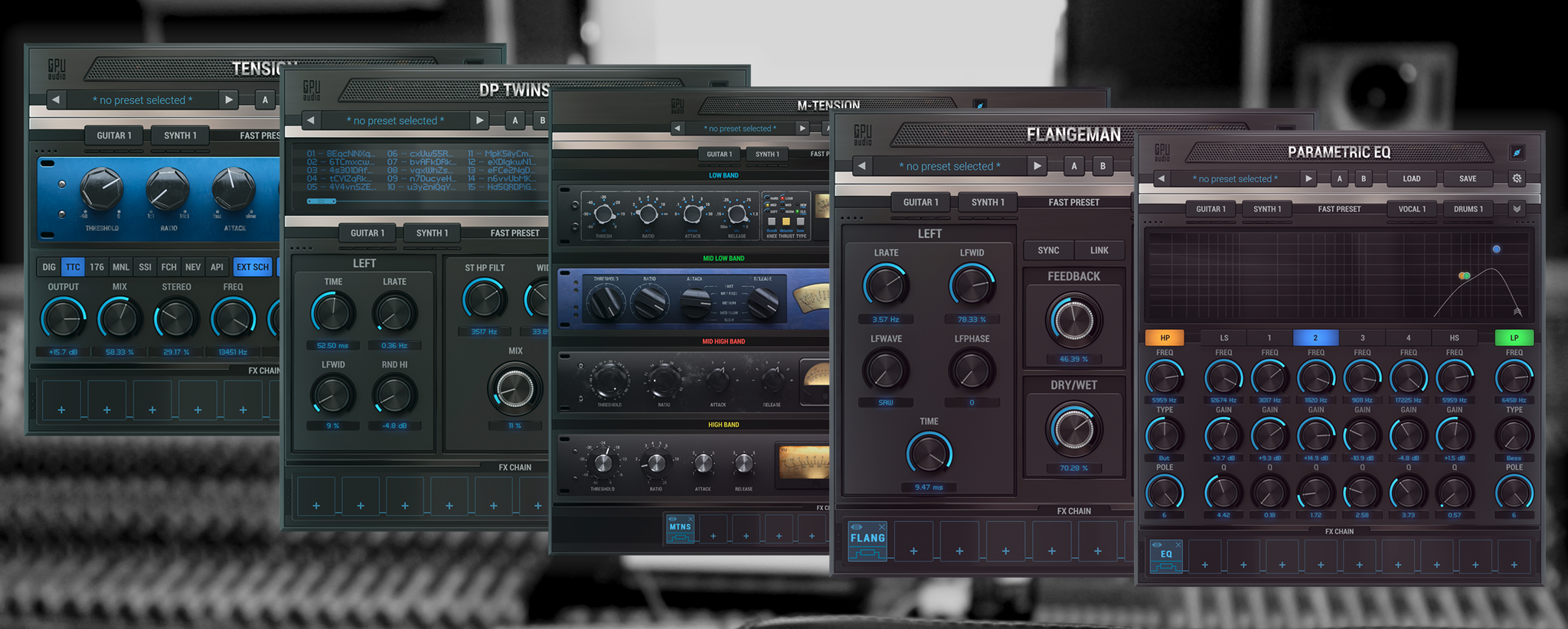Screen dimensions: 1568x629
Task: Add effect in slot right of FLANG module
Action: pos(913,541)
